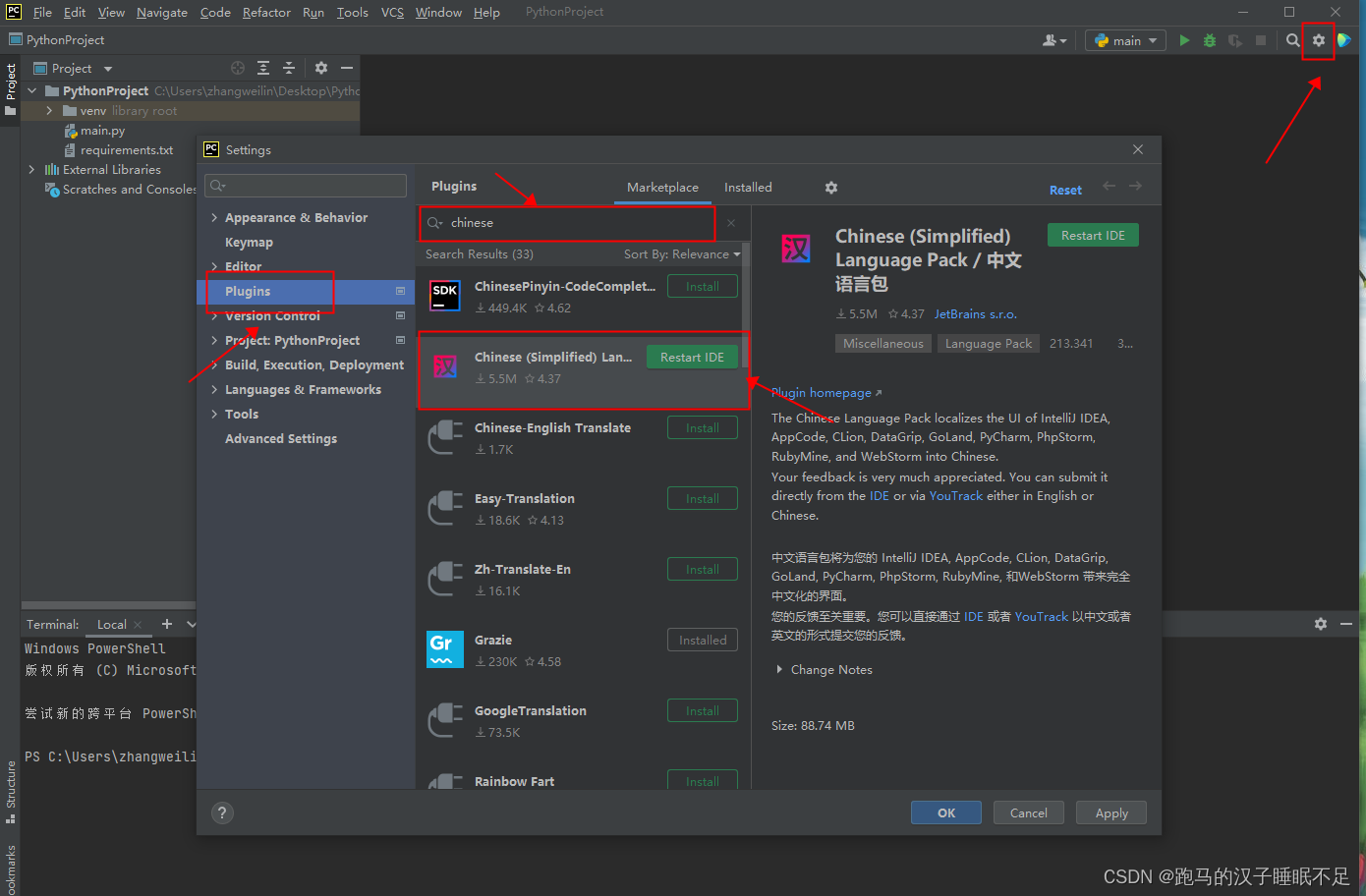The width and height of the screenshot is (1366, 896).
Task: Open the Navigate menu
Action: 162,13
